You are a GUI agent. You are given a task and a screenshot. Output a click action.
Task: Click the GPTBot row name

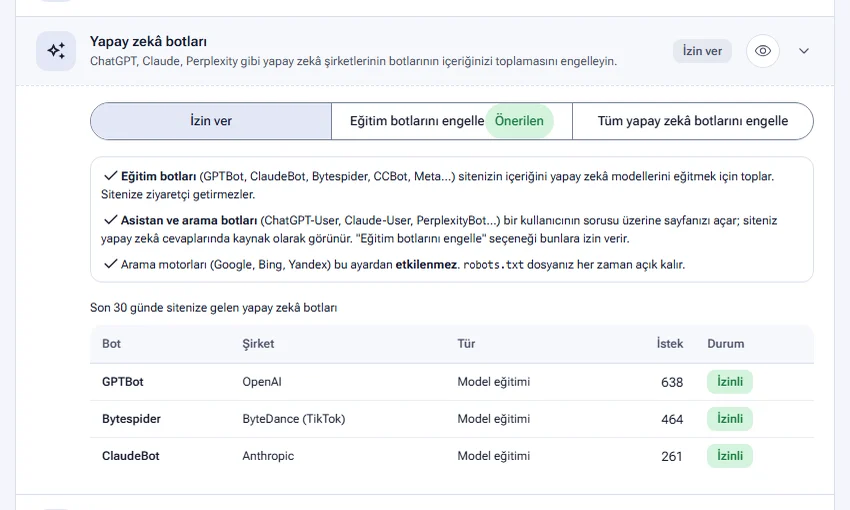pos(123,382)
